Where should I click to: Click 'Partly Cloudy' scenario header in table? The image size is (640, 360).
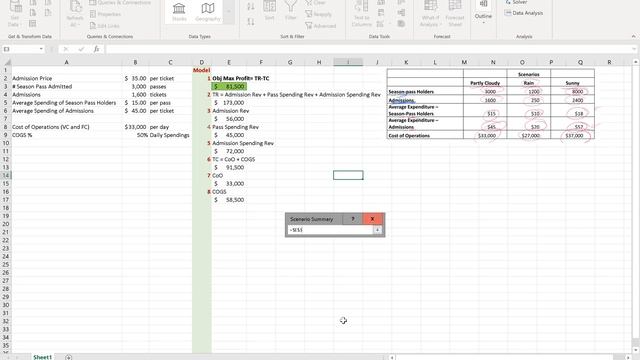point(485,83)
